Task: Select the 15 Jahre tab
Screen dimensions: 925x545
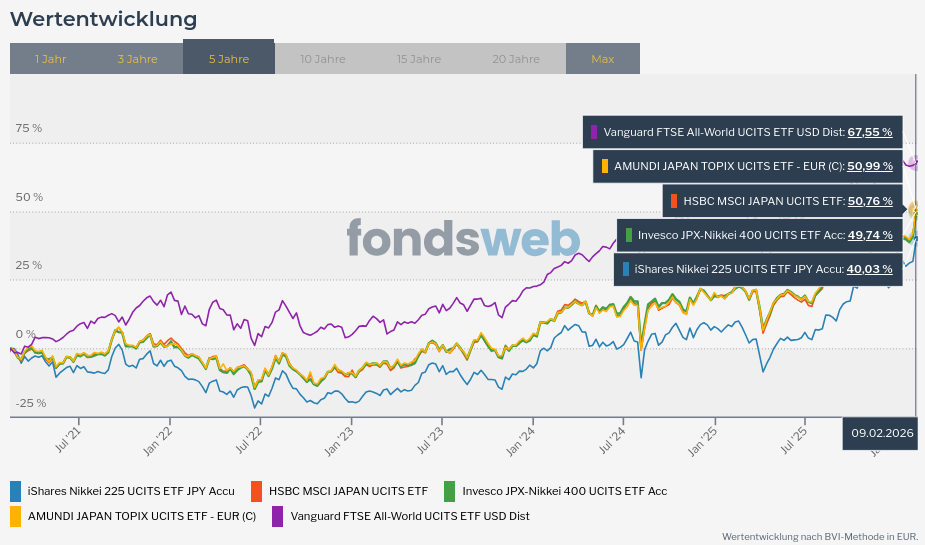Action: (419, 59)
